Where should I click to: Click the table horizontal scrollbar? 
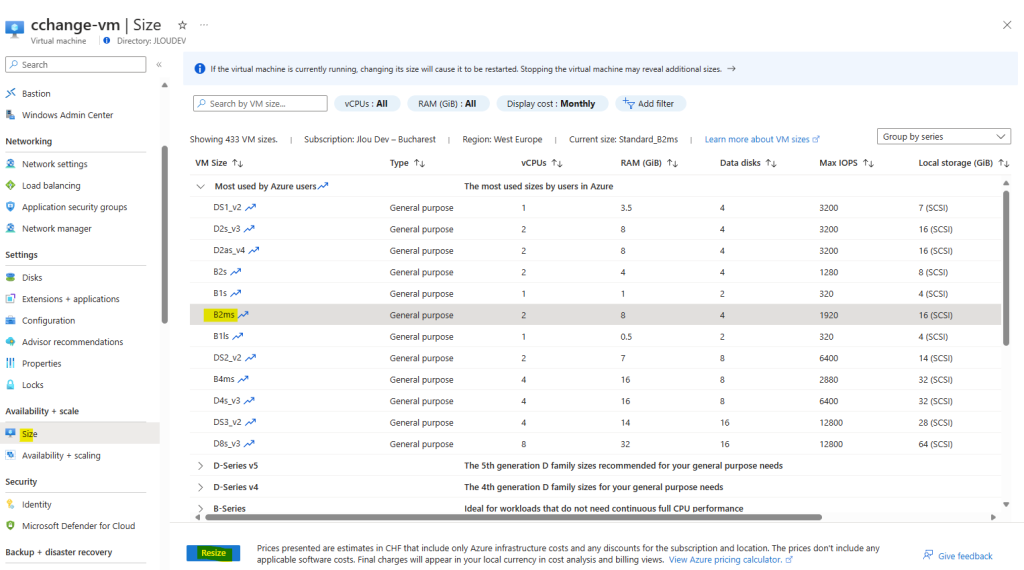pyautogui.click(x=513, y=517)
